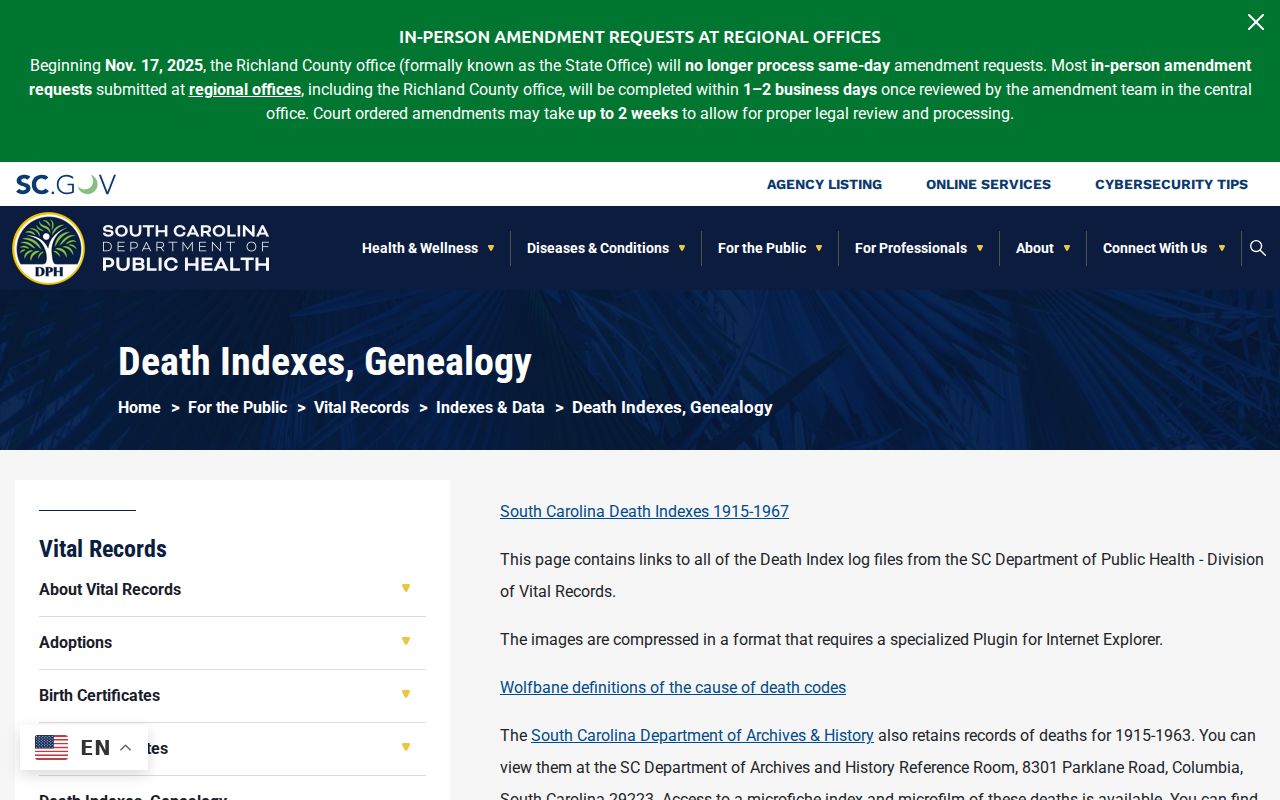The height and width of the screenshot is (800, 1280).
Task: Open the US flag language selector
Action: pyautogui.click(x=52, y=747)
